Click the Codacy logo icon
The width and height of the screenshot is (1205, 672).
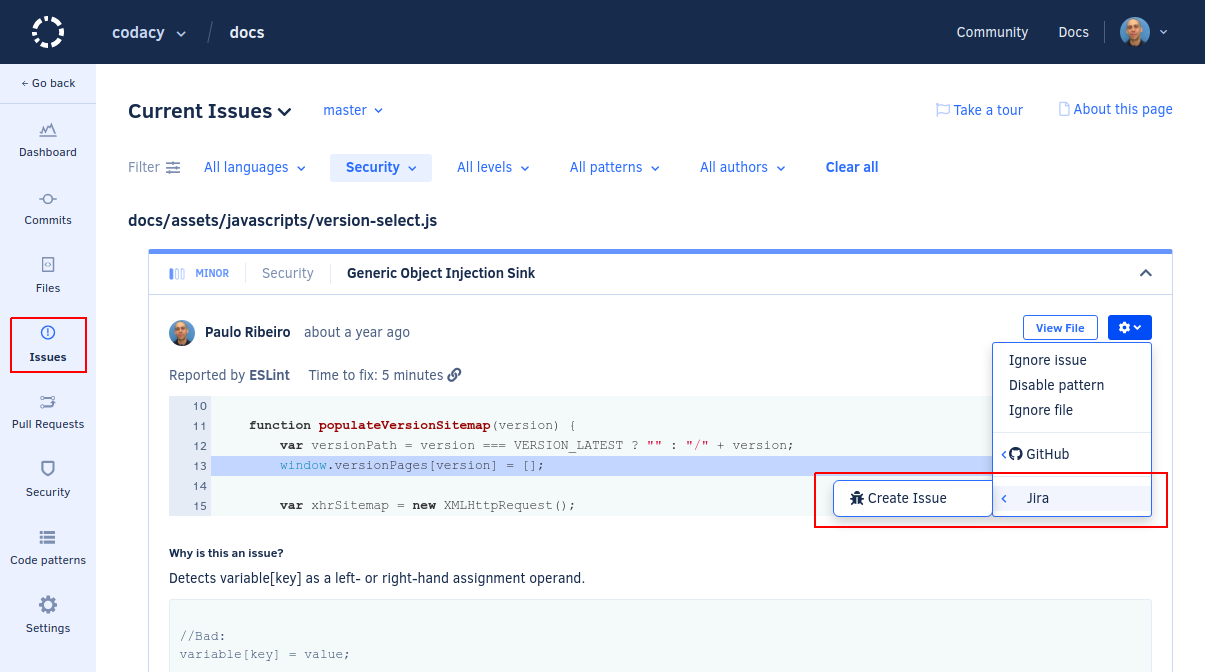pyautogui.click(x=48, y=32)
